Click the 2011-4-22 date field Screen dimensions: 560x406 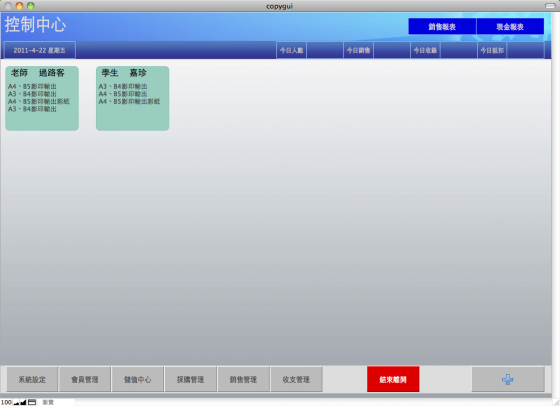point(40,50)
